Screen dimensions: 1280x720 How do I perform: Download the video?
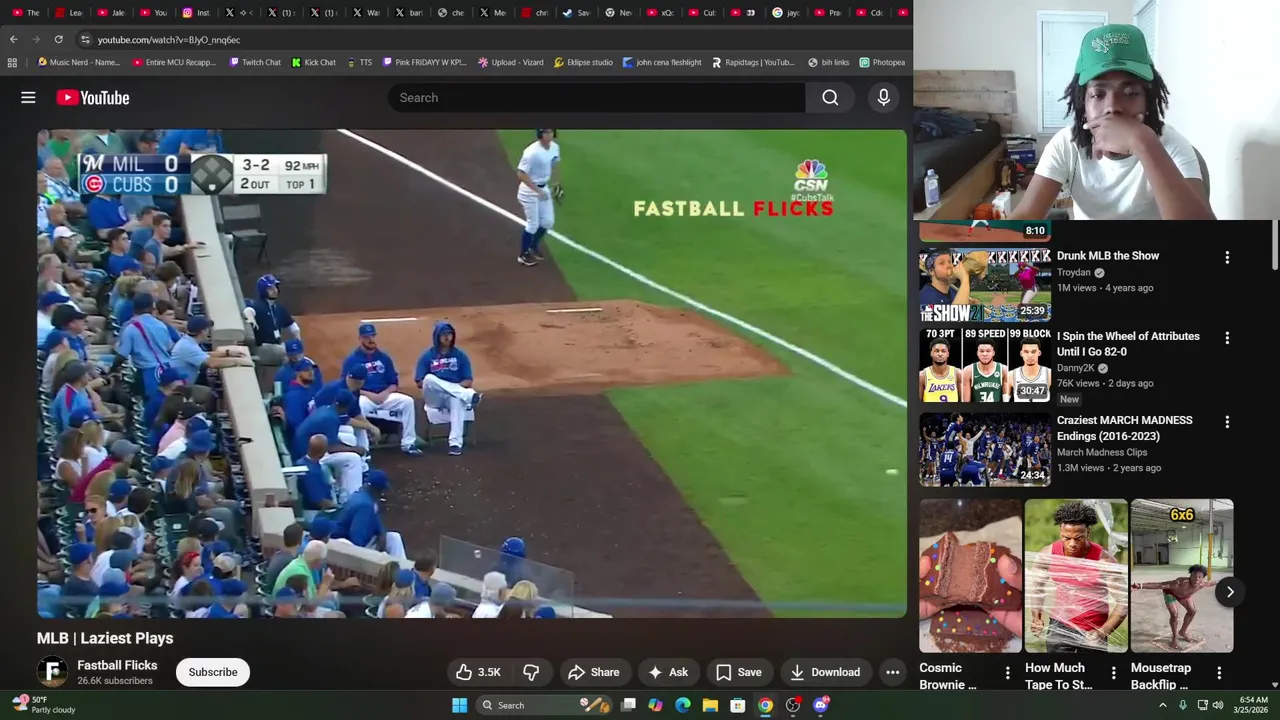[825, 672]
